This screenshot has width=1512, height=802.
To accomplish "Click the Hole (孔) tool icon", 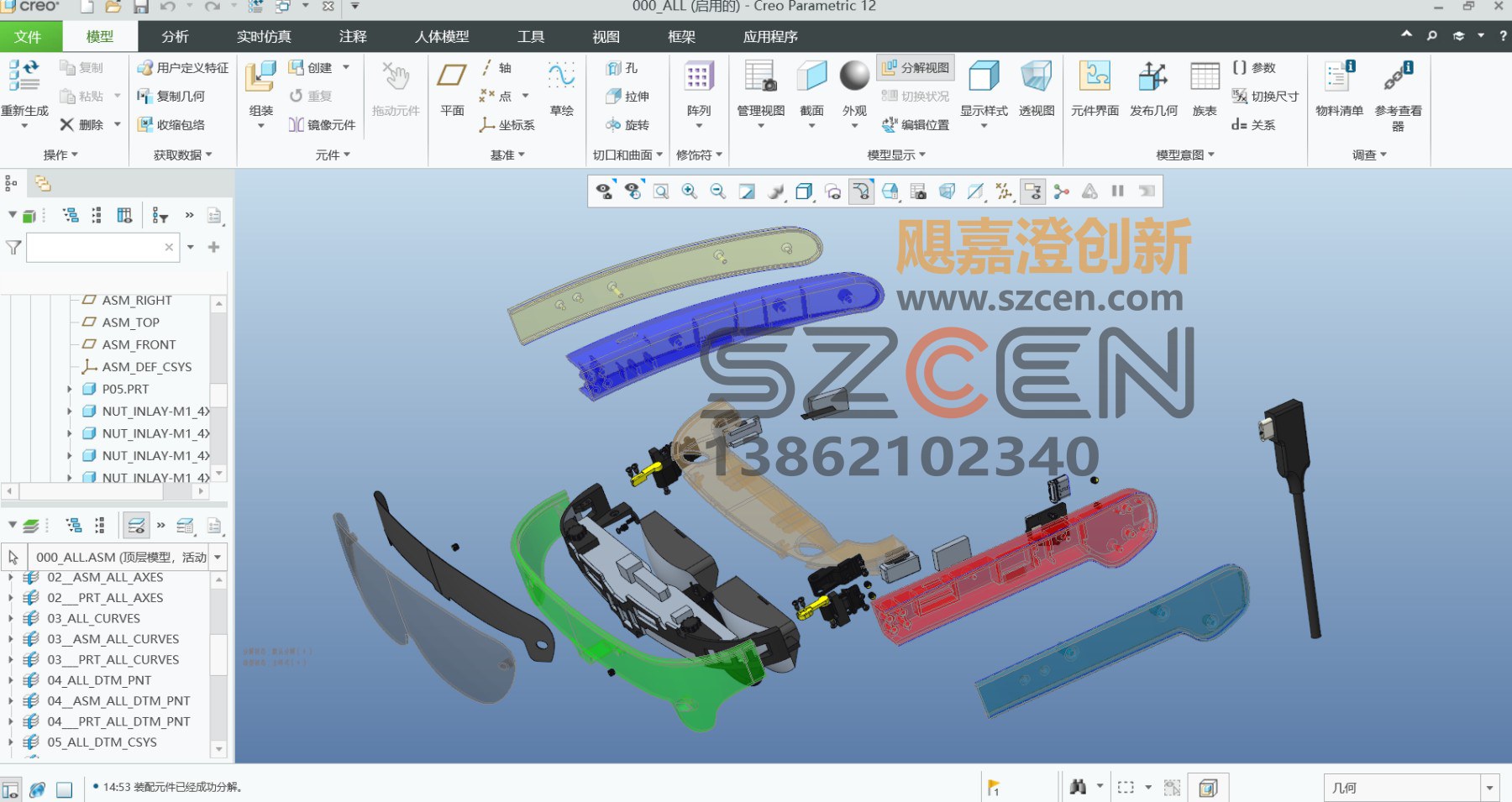I will pos(613,68).
